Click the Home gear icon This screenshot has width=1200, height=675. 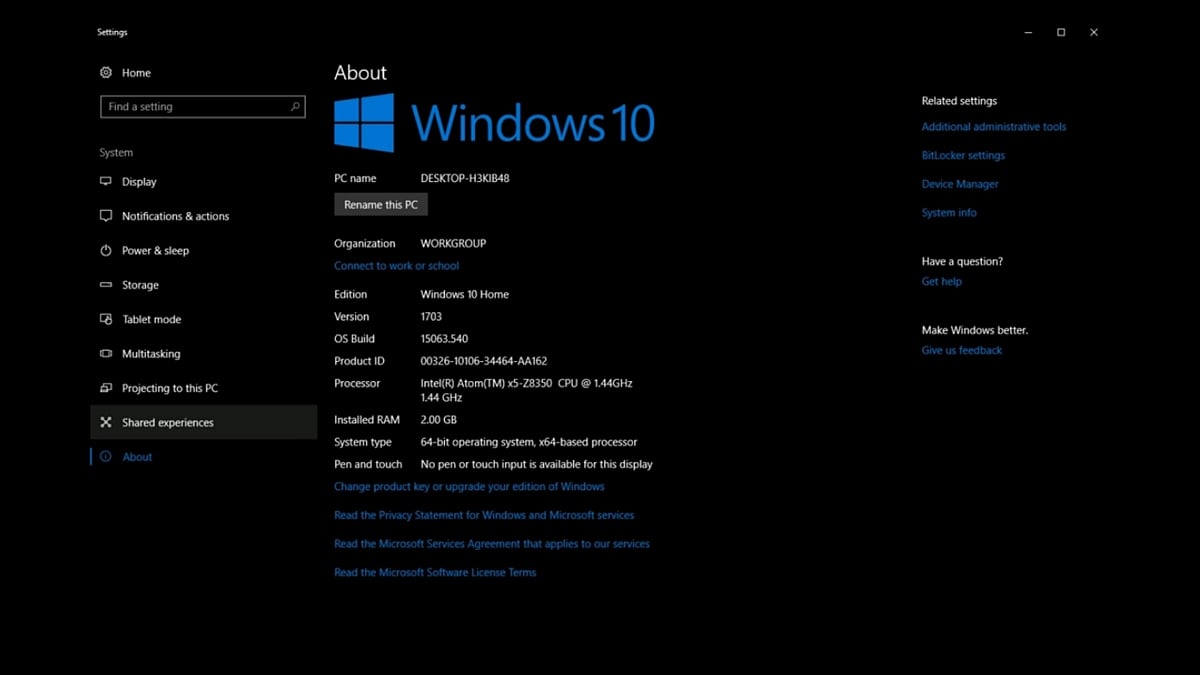tap(106, 73)
